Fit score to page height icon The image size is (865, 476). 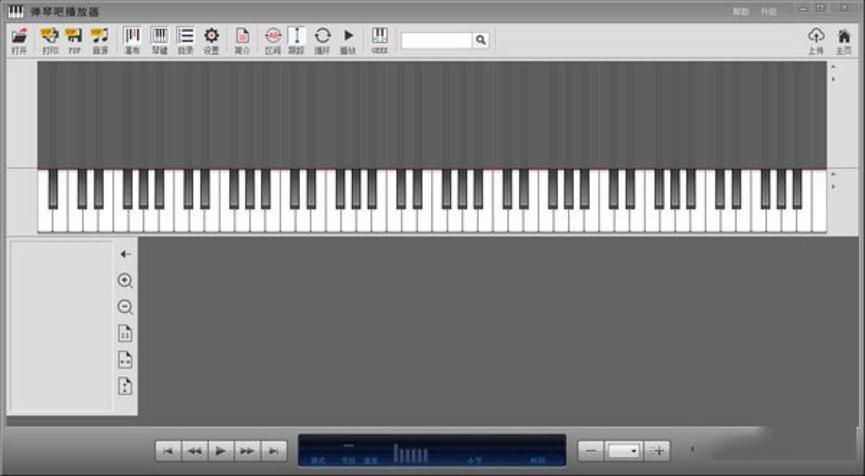click(125, 386)
